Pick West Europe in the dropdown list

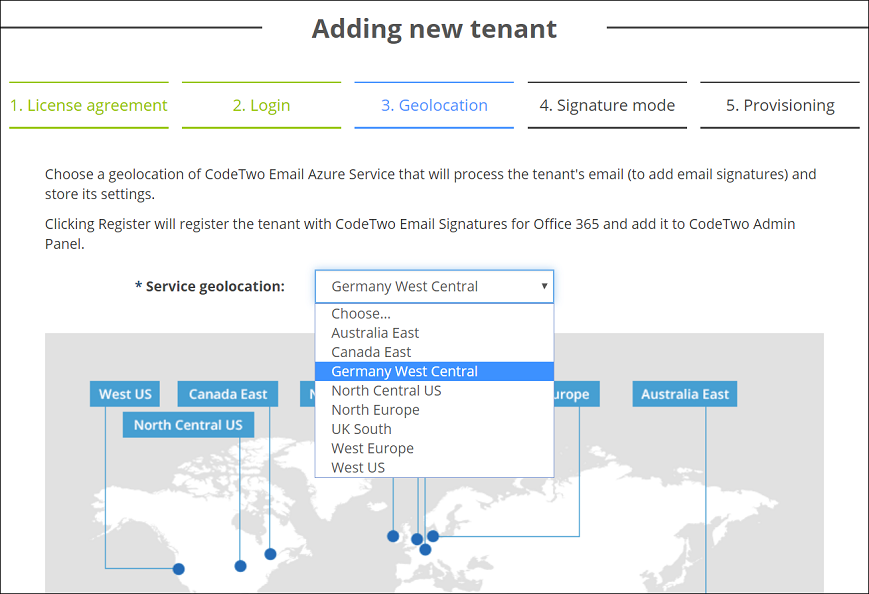434,448
